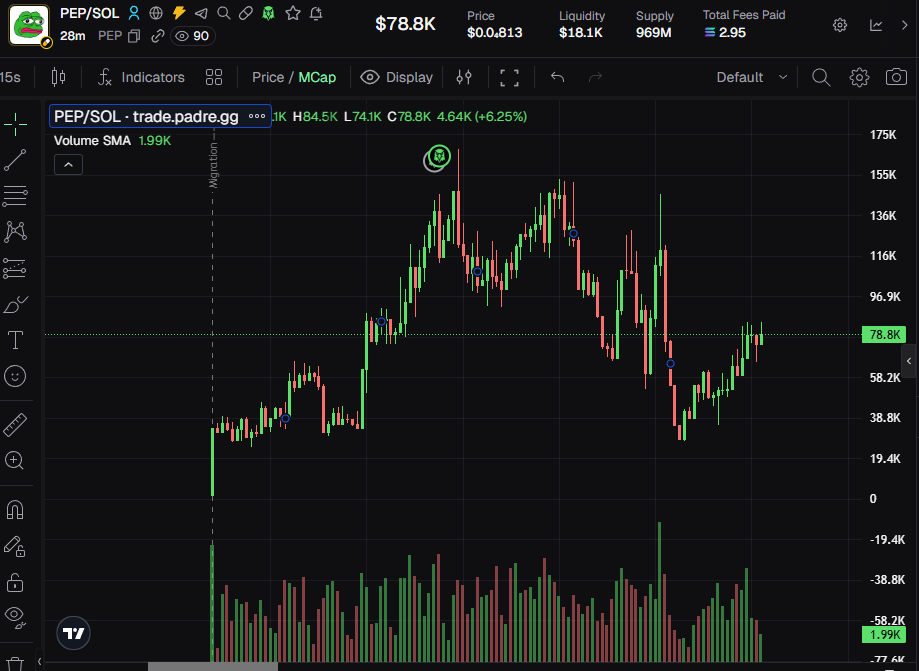
Task: Expand the right side panel arrow
Action: point(909,361)
